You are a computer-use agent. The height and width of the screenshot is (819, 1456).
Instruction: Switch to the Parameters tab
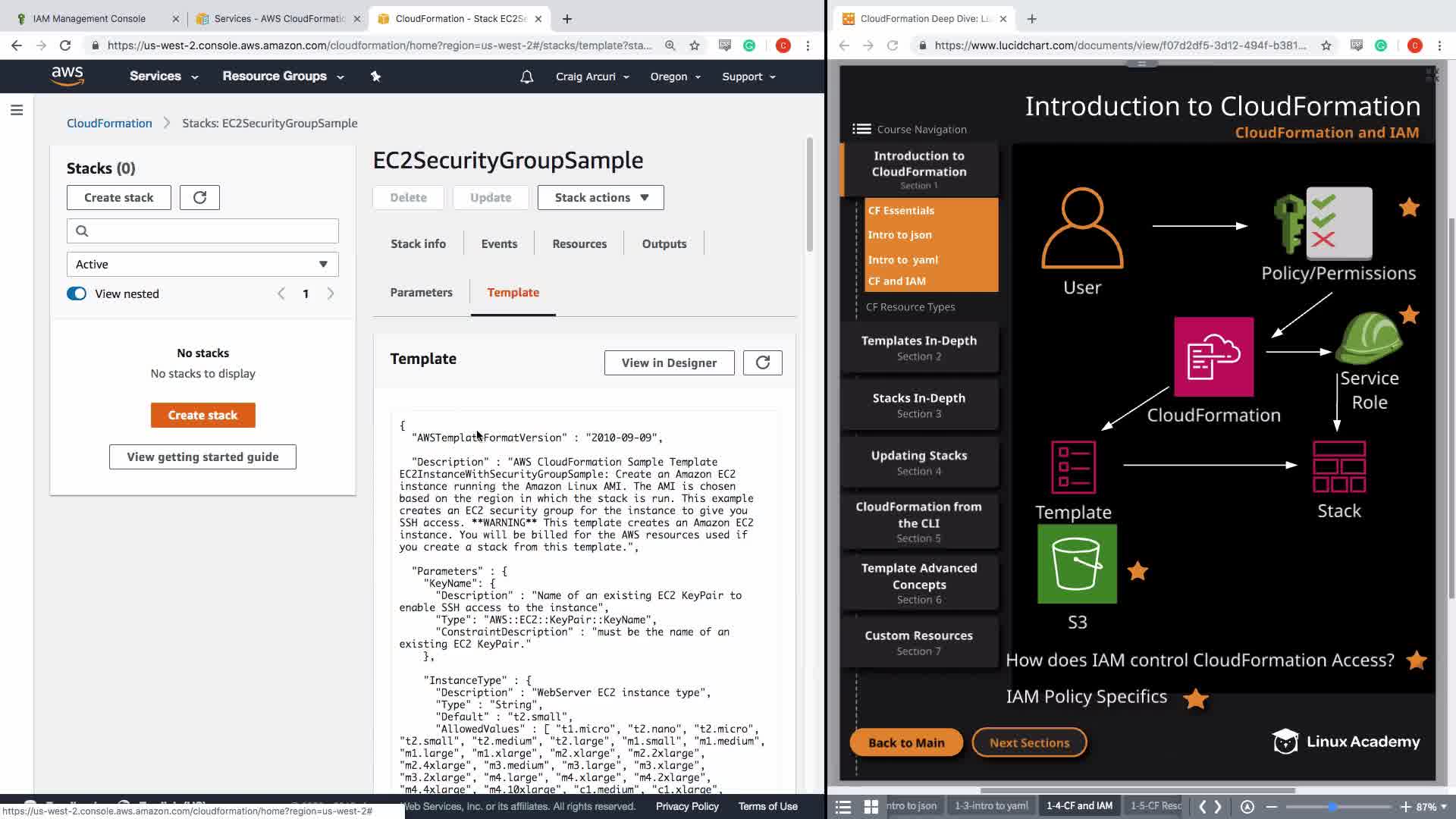click(x=421, y=292)
